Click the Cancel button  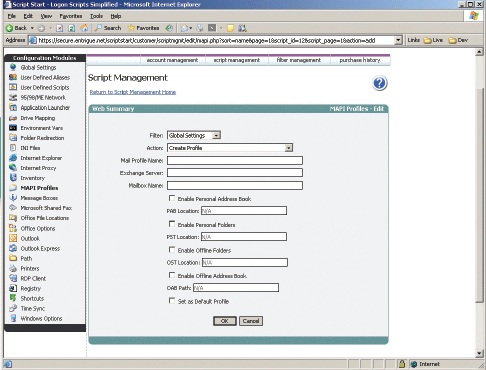[x=251, y=321]
